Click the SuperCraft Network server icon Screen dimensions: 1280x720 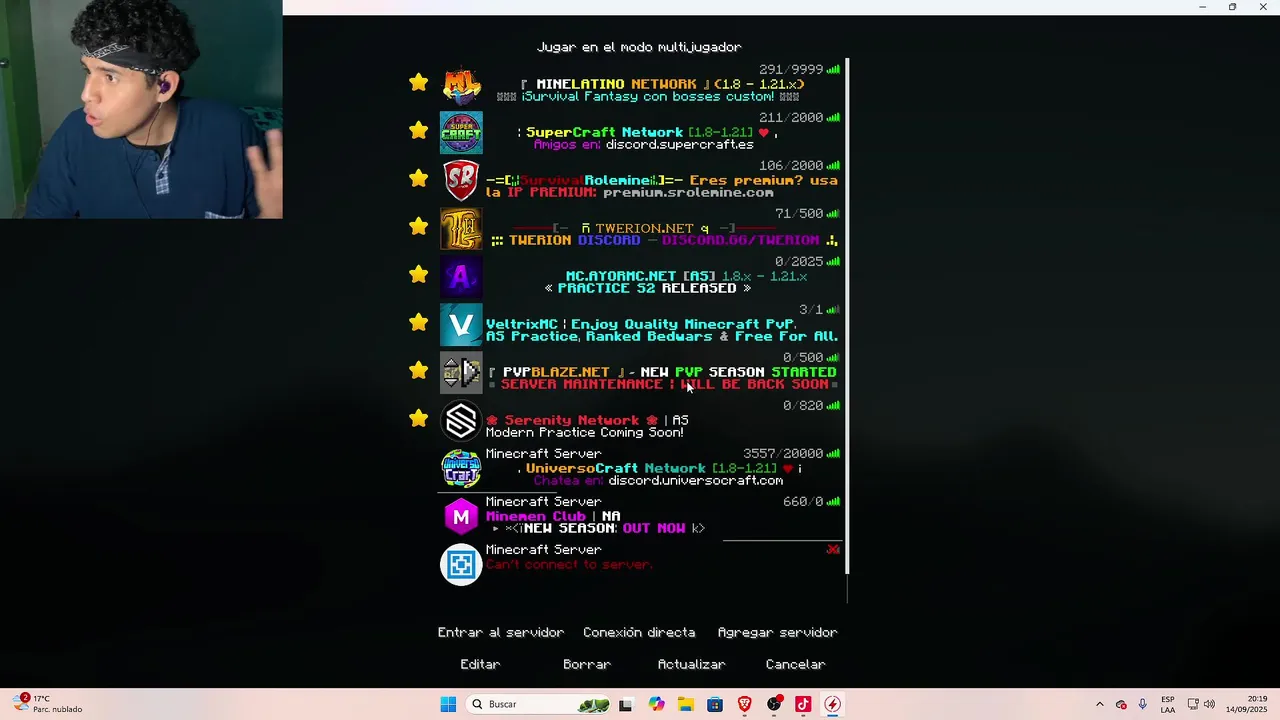[x=461, y=132]
